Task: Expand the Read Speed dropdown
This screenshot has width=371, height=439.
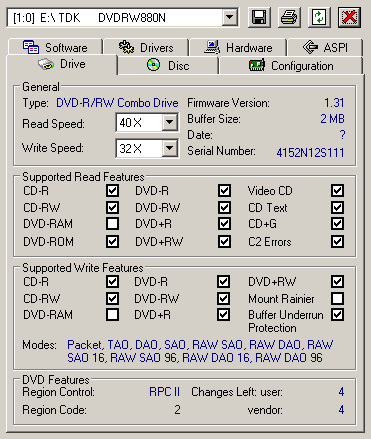Action: click(170, 122)
